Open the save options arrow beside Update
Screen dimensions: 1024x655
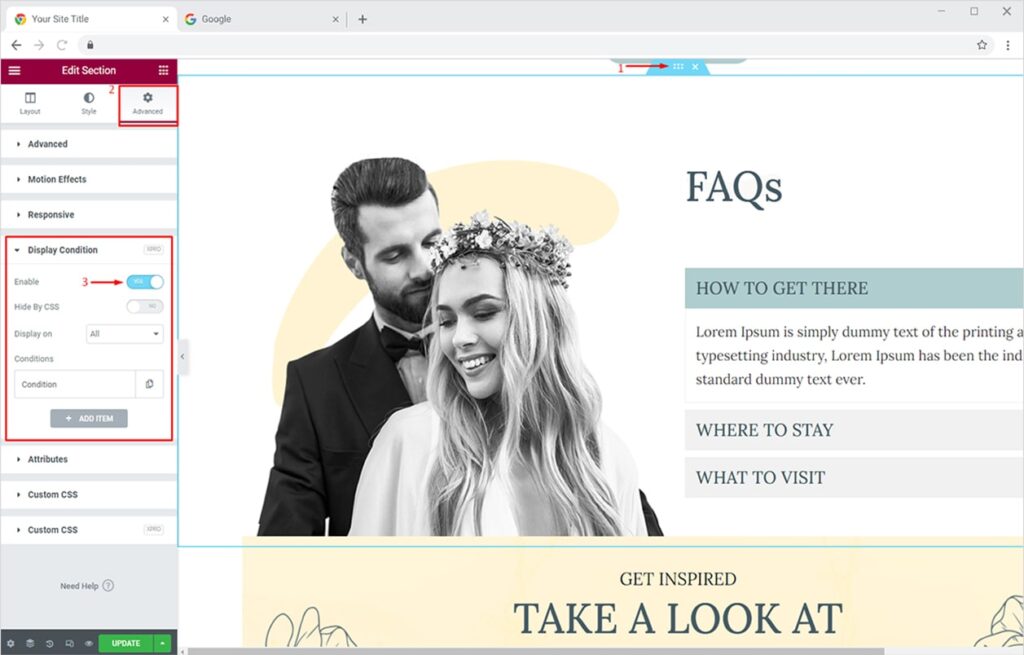pyautogui.click(x=163, y=643)
